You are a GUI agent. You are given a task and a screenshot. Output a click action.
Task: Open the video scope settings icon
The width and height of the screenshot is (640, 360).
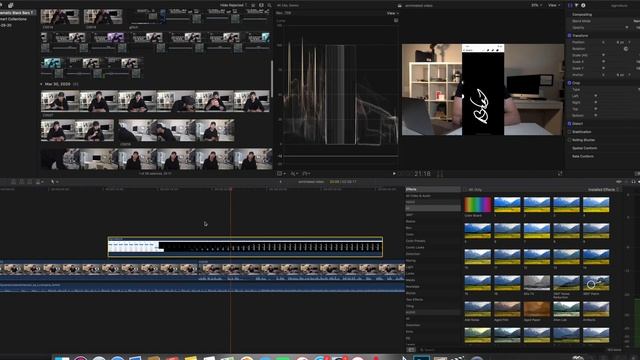pos(396,20)
